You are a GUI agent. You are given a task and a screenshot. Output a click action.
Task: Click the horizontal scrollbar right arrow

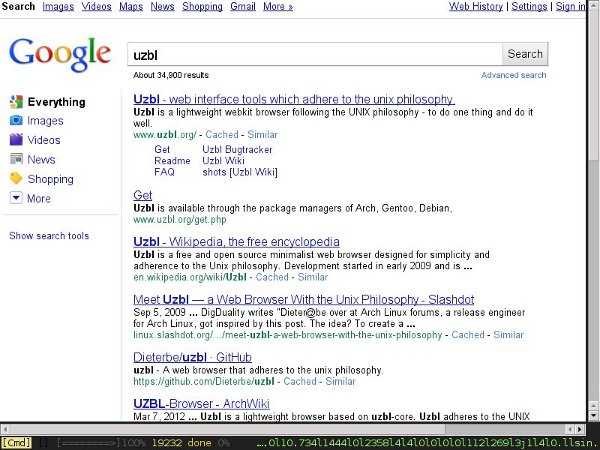(x=580, y=429)
